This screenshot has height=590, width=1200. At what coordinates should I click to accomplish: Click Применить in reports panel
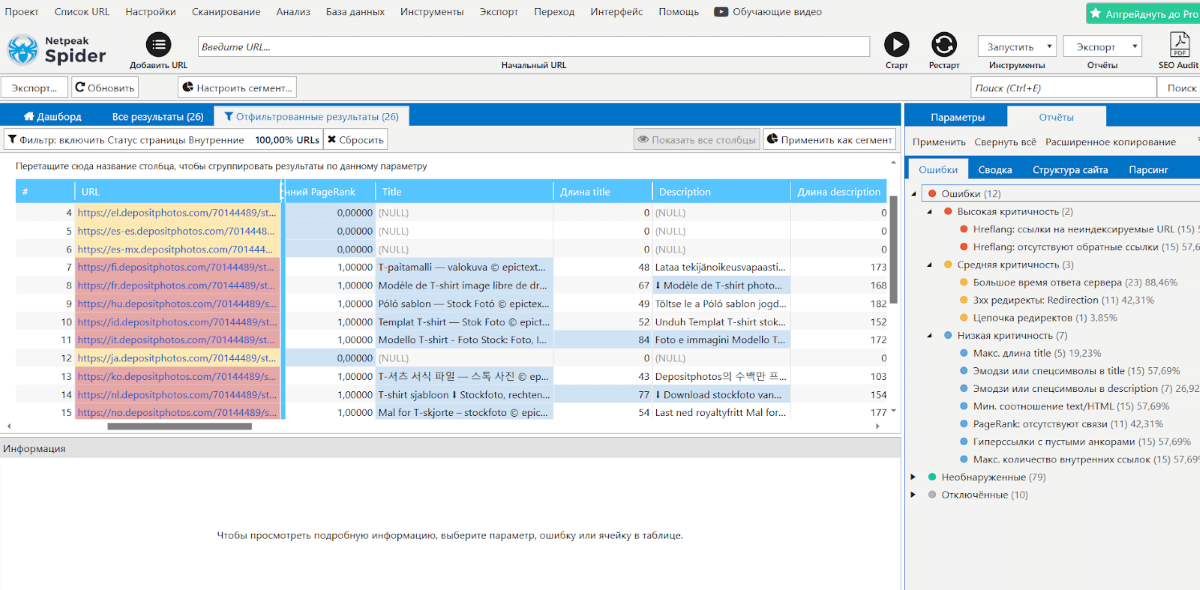click(939, 142)
